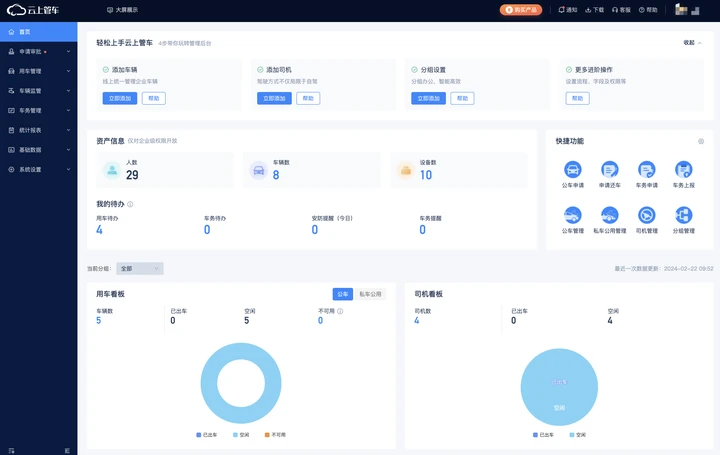720x455 pixels.
Task: Click the 人数 value 29
Action: click(132, 175)
